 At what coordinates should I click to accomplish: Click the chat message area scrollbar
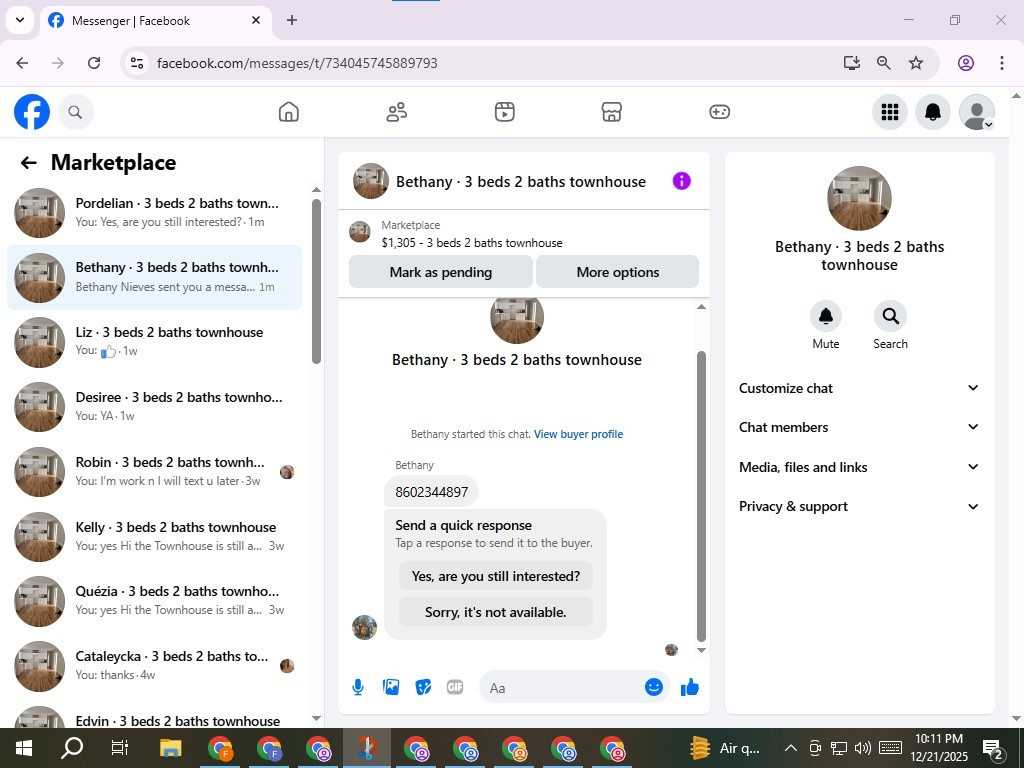[701, 496]
